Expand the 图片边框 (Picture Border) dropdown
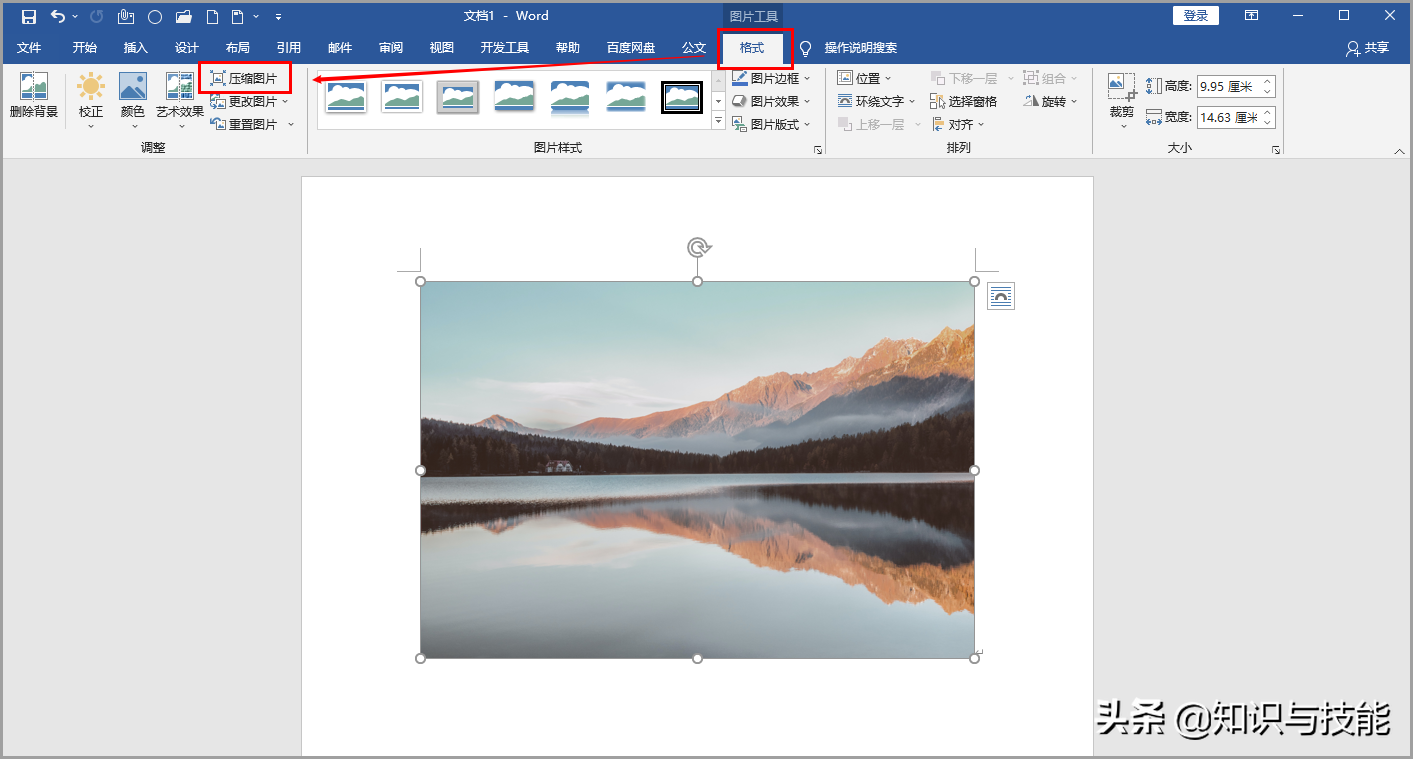Viewport: 1413px width, 759px height. 771,78
